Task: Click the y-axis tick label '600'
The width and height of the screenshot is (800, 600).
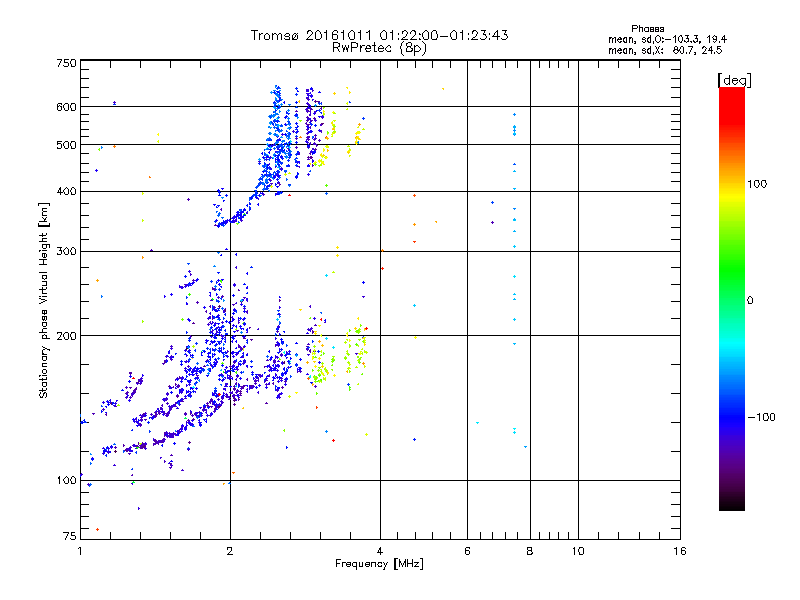Action: (x=66, y=107)
